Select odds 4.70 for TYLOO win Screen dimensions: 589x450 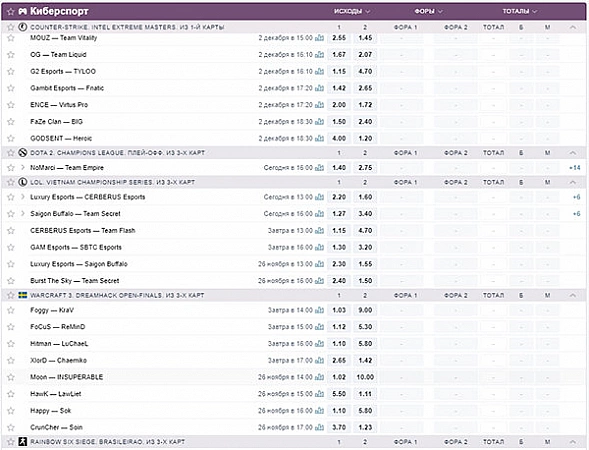coord(365,71)
